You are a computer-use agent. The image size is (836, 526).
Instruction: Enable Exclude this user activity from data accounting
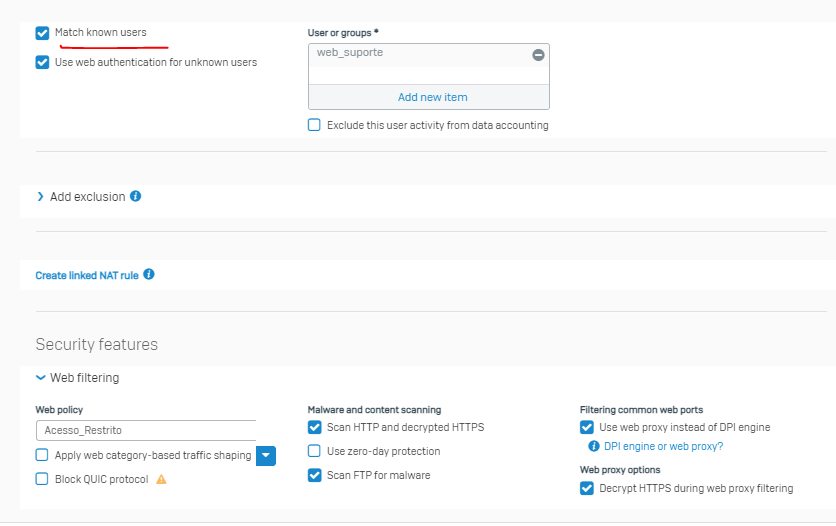pyautogui.click(x=315, y=125)
